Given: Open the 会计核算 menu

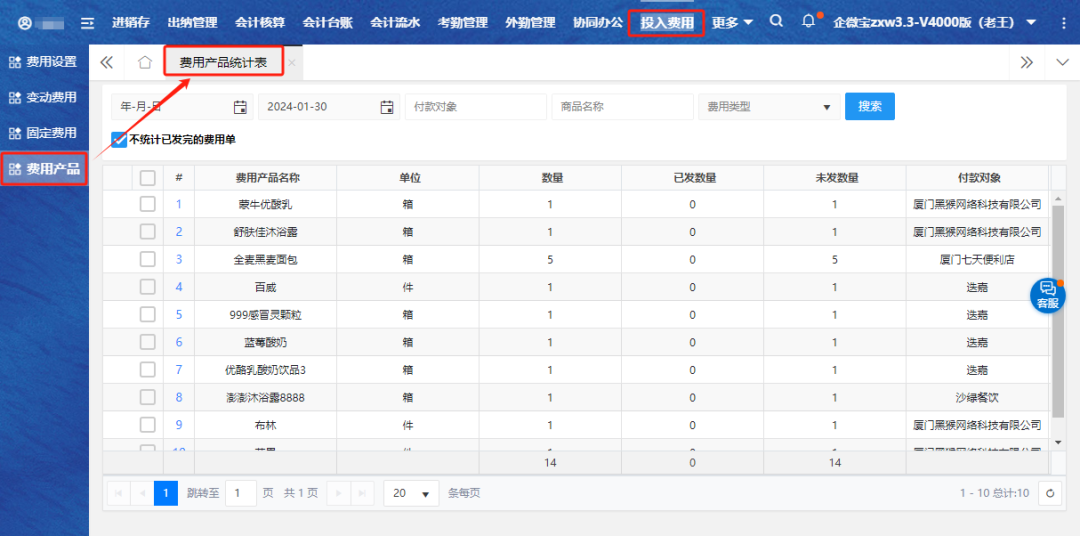Looking at the screenshot, I should tap(260, 22).
